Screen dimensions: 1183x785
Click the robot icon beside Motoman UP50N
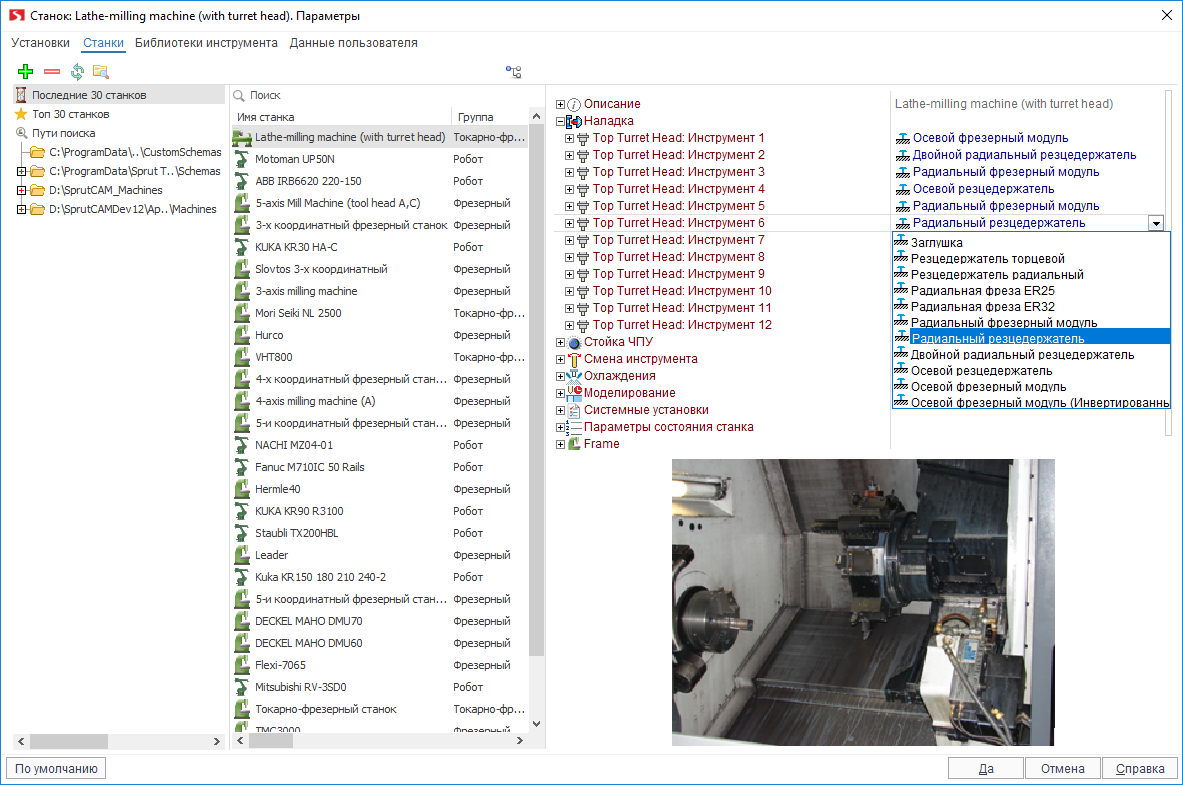[241, 159]
